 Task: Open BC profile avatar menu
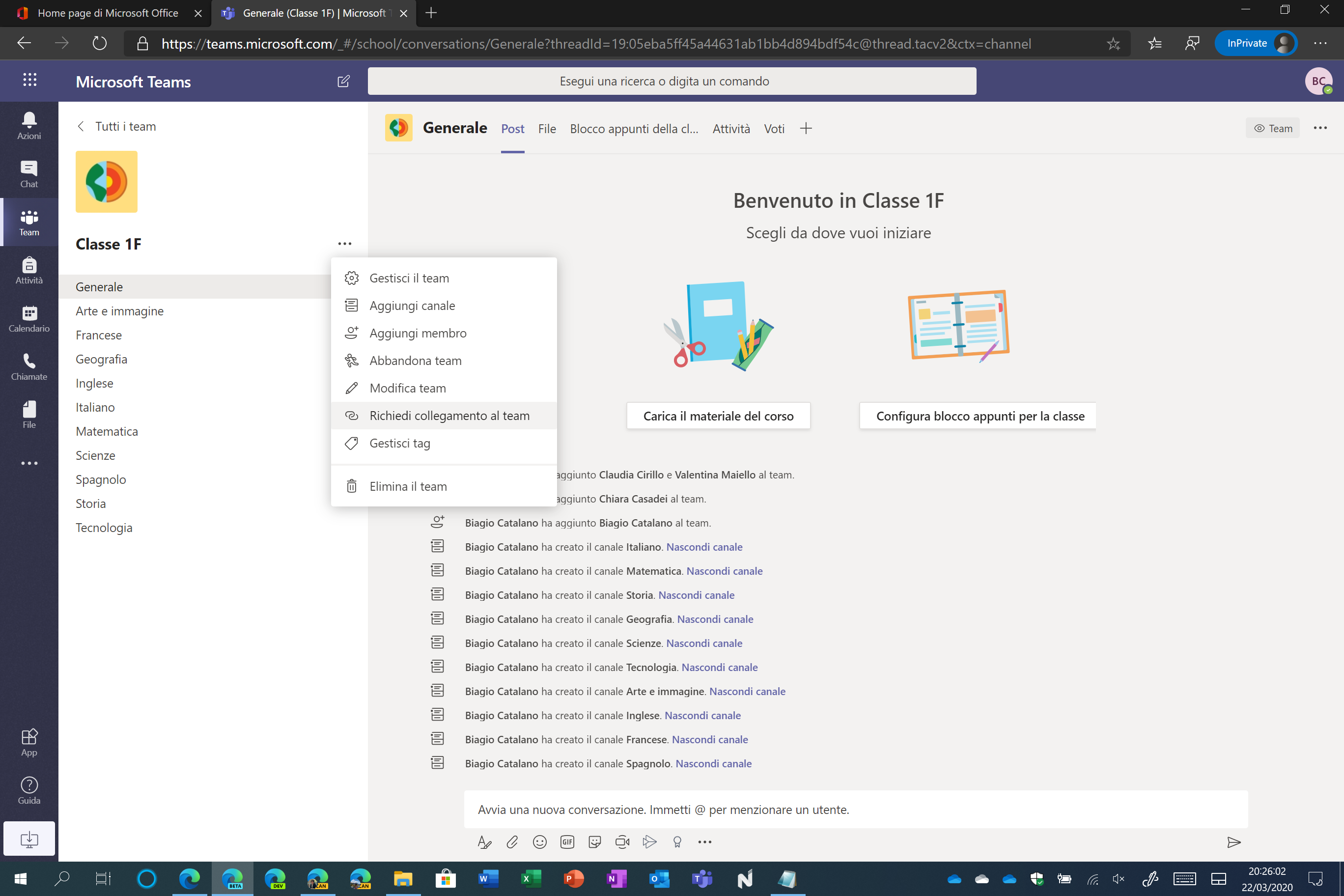[1318, 81]
